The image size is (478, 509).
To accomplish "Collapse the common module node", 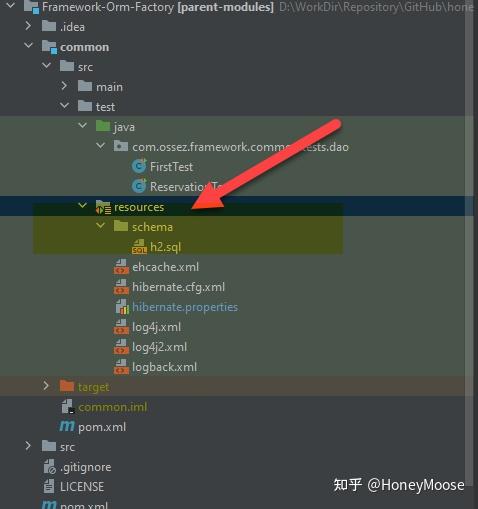I will (x=29, y=46).
